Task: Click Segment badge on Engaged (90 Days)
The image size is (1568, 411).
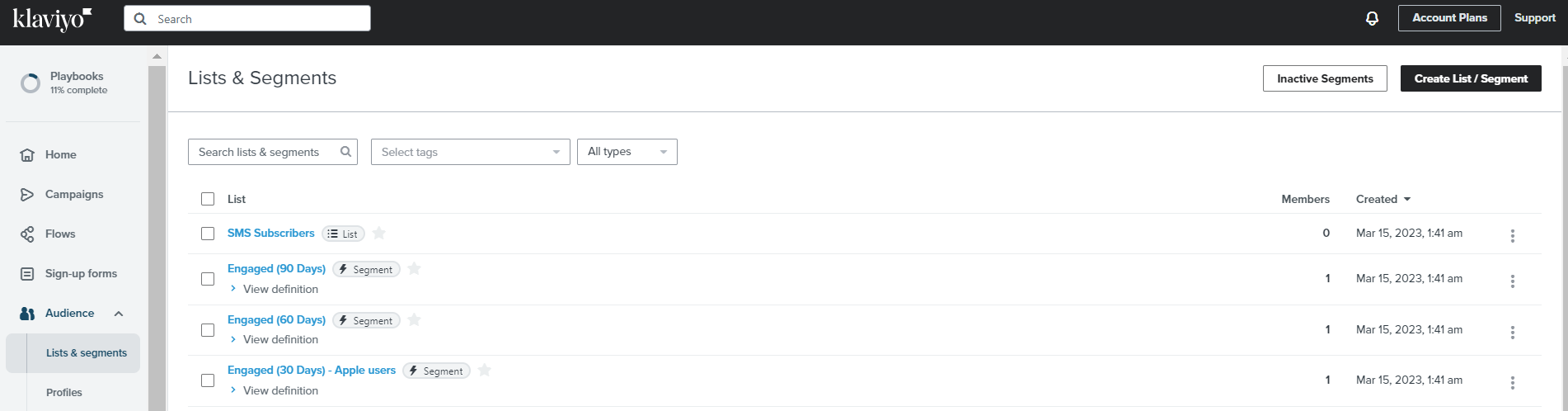Action: pos(366,269)
